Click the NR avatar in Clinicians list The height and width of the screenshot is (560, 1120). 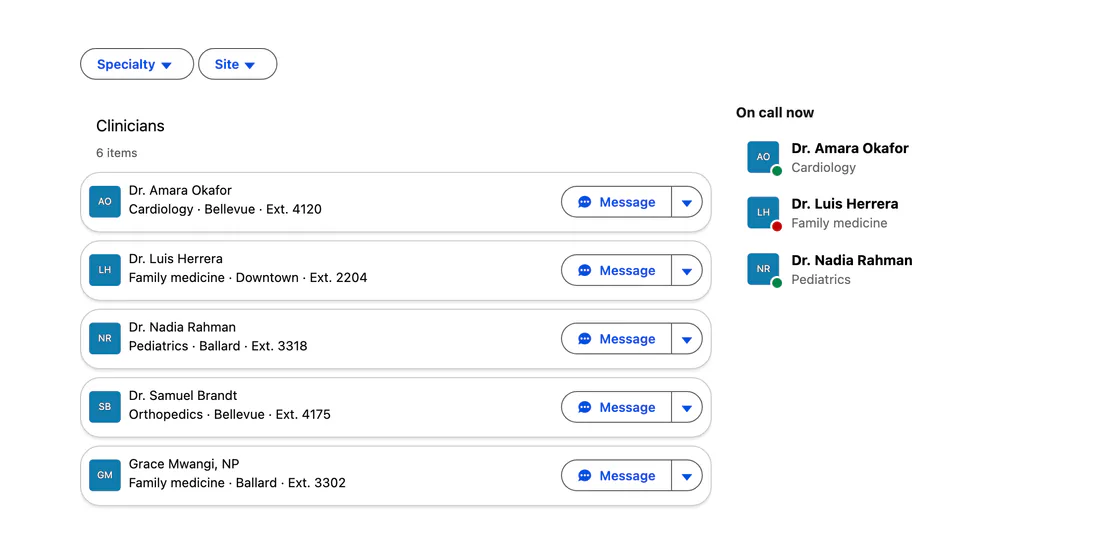(105, 339)
